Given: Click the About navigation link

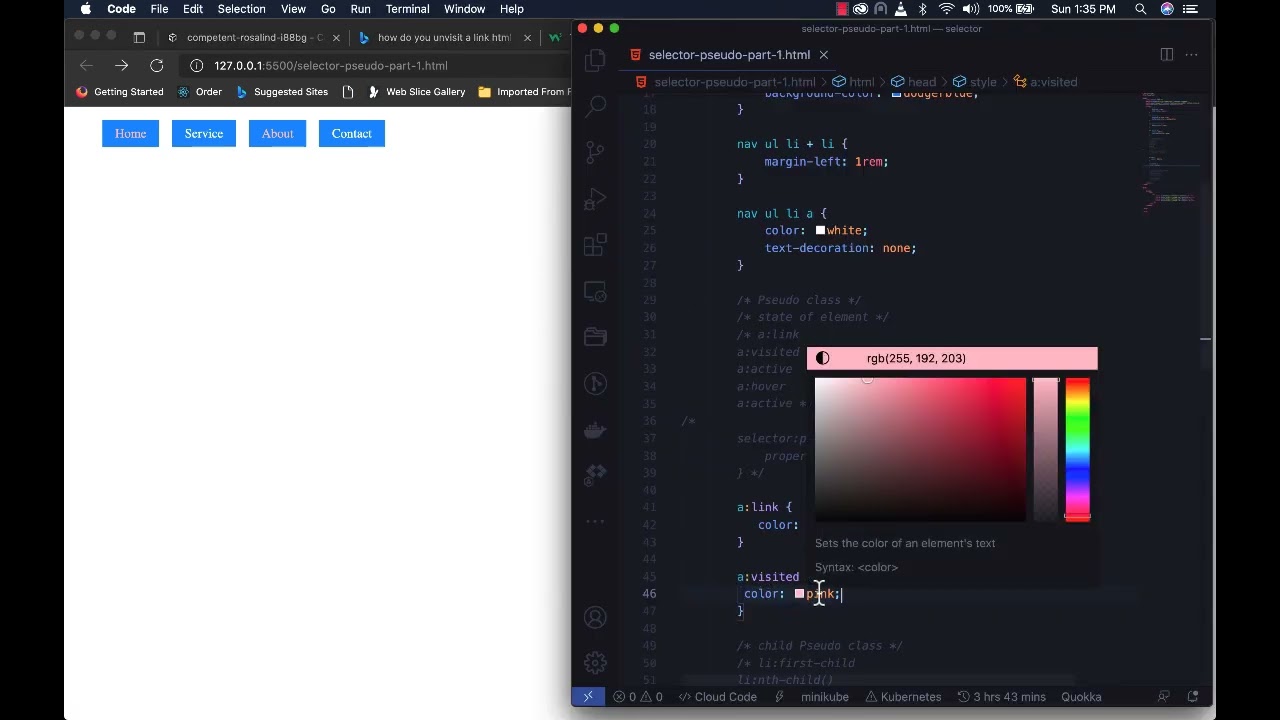Looking at the screenshot, I should [278, 134].
